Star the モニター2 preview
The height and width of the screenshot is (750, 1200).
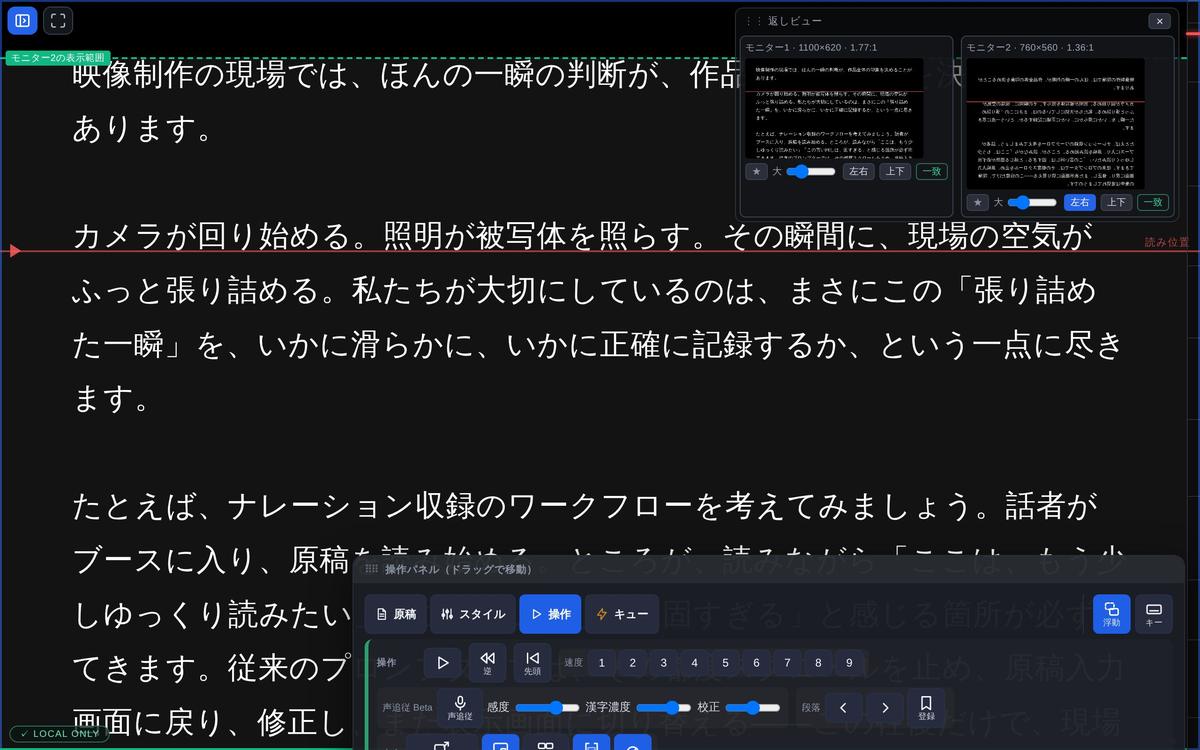pos(978,202)
